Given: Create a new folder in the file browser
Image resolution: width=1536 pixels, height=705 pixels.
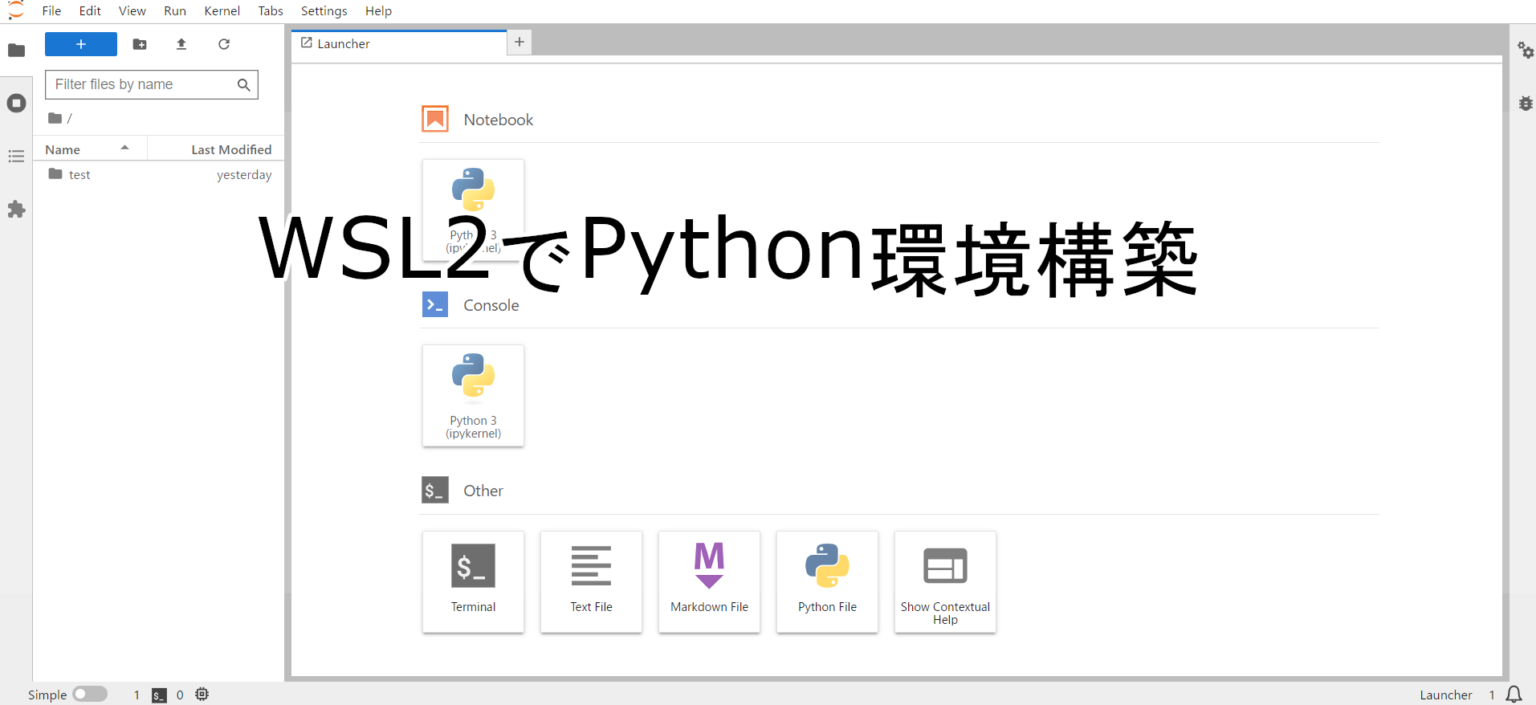Looking at the screenshot, I should pos(139,44).
